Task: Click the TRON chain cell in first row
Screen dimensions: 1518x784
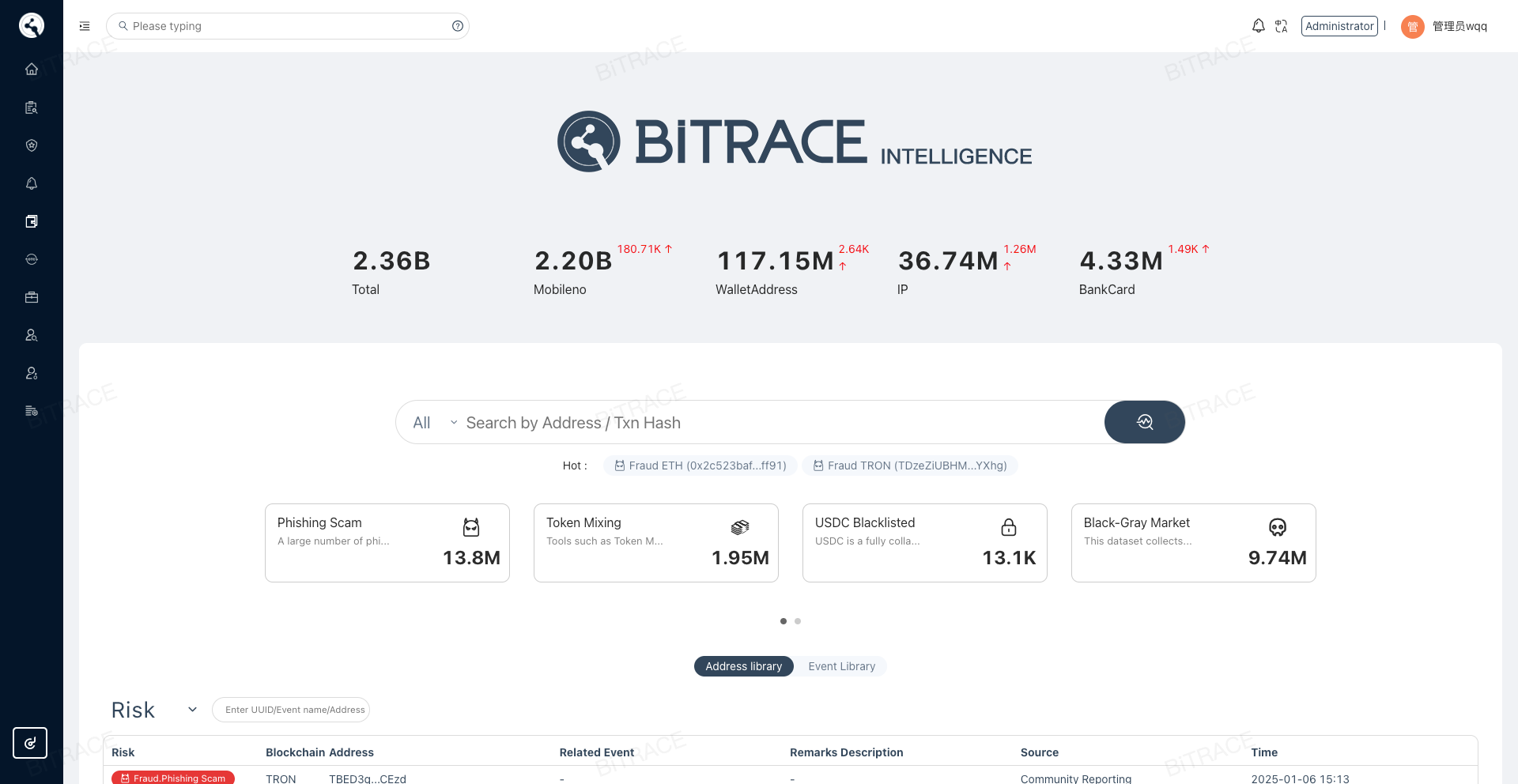Action: [281, 778]
